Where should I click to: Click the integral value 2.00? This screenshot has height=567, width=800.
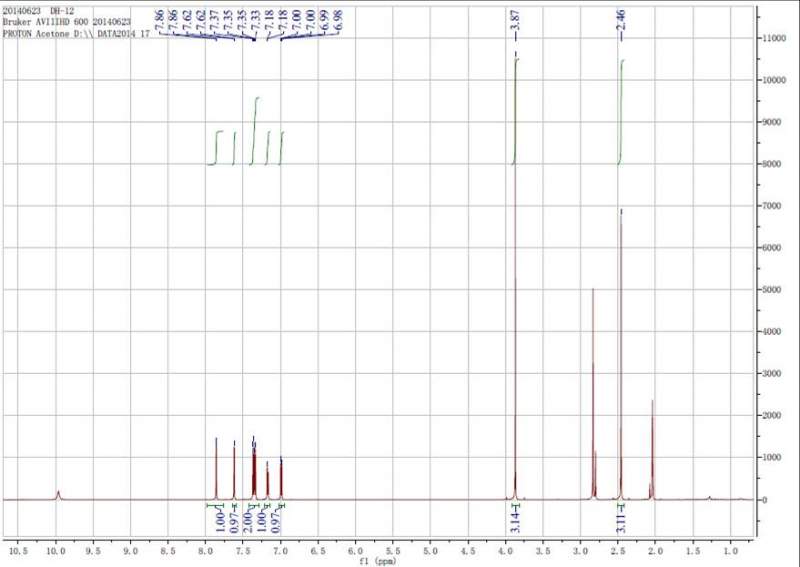(x=247, y=522)
